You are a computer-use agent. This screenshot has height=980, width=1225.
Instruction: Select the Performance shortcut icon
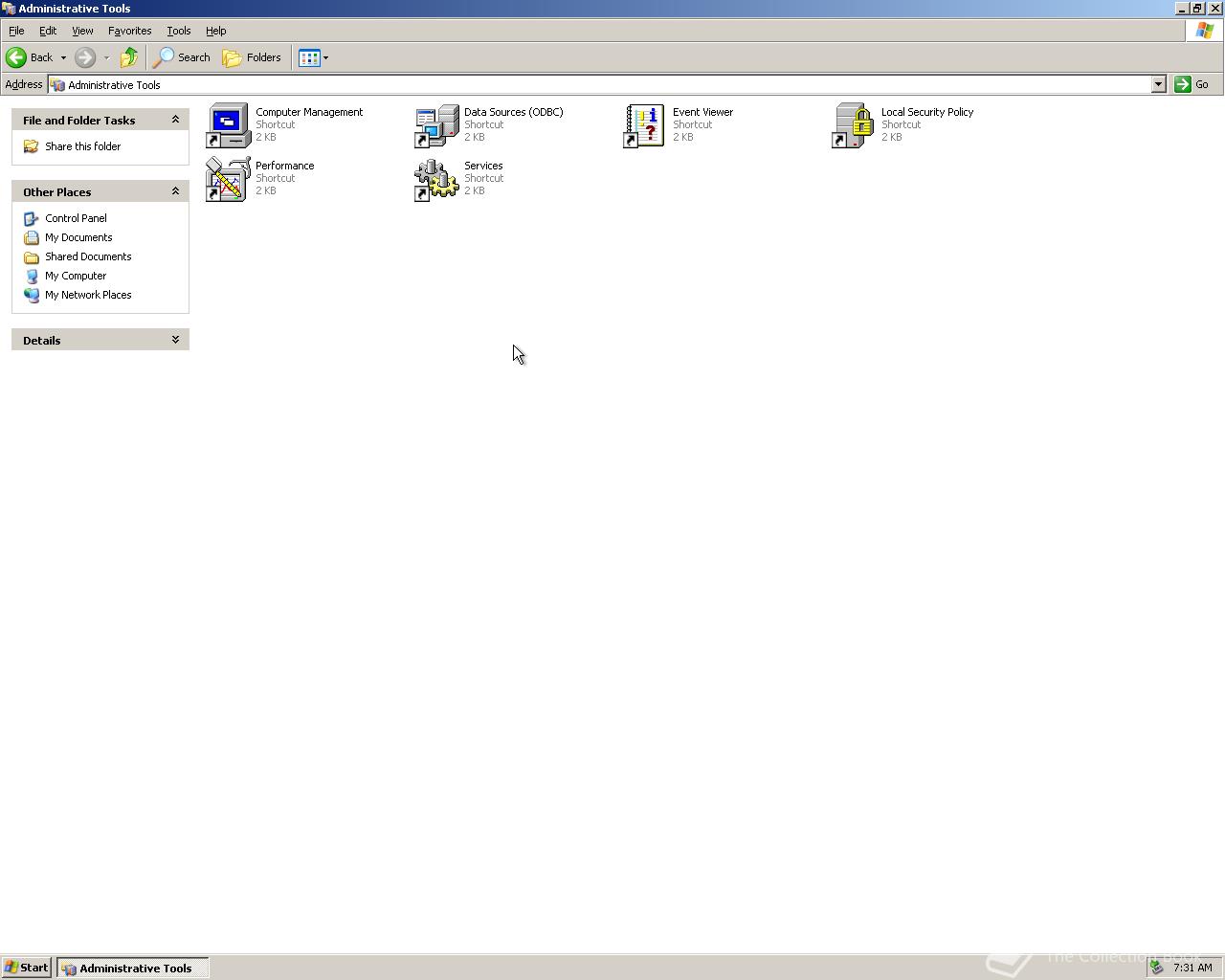228,179
